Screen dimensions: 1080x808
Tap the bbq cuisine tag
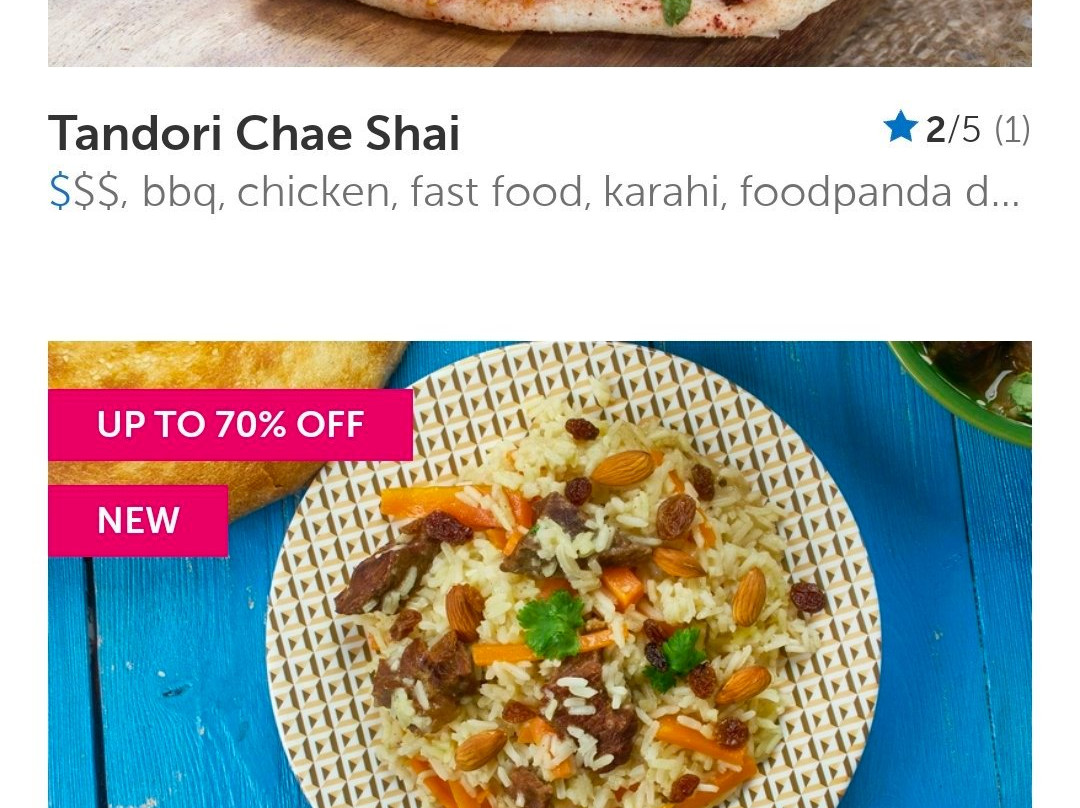point(178,192)
